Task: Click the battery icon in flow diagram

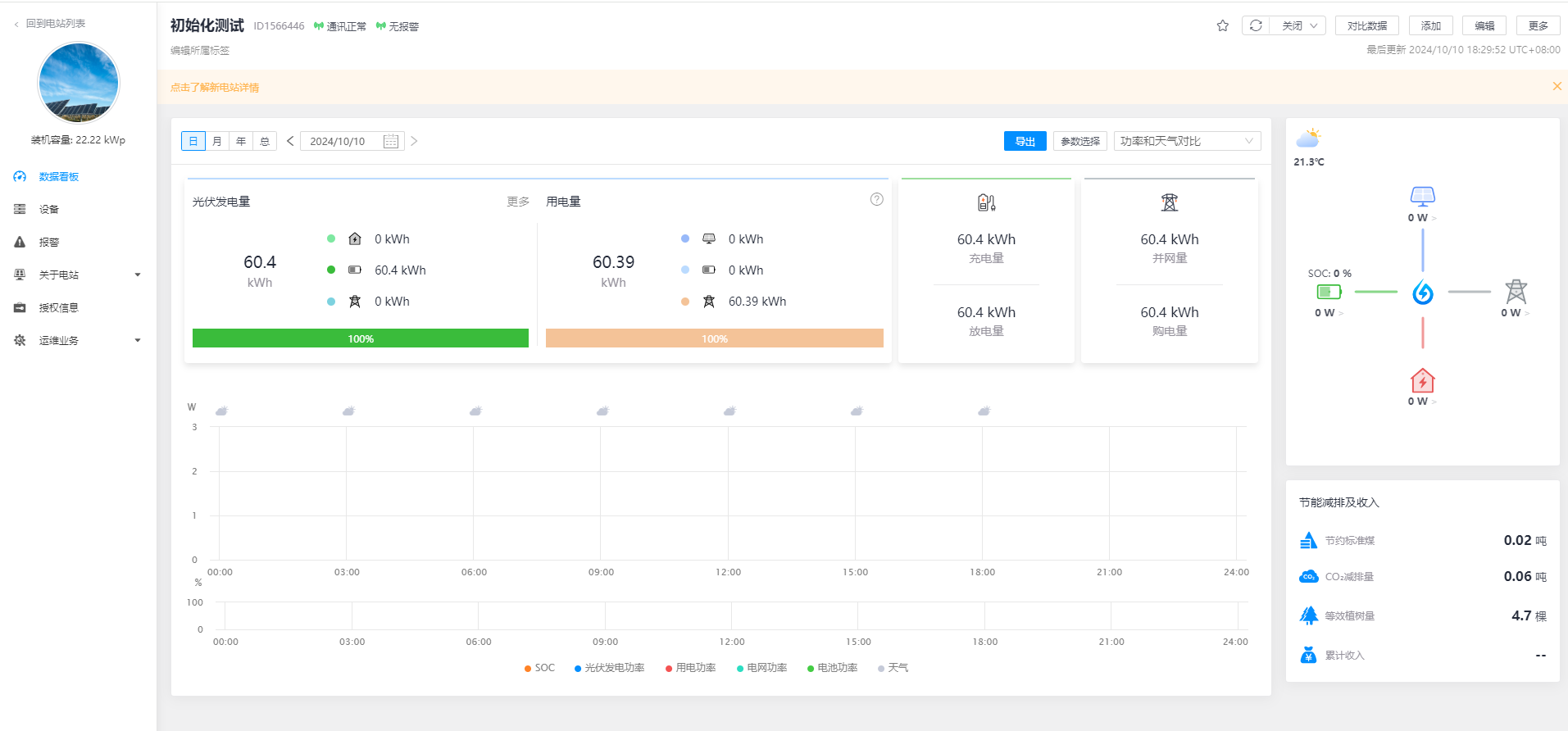Action: point(1329,292)
